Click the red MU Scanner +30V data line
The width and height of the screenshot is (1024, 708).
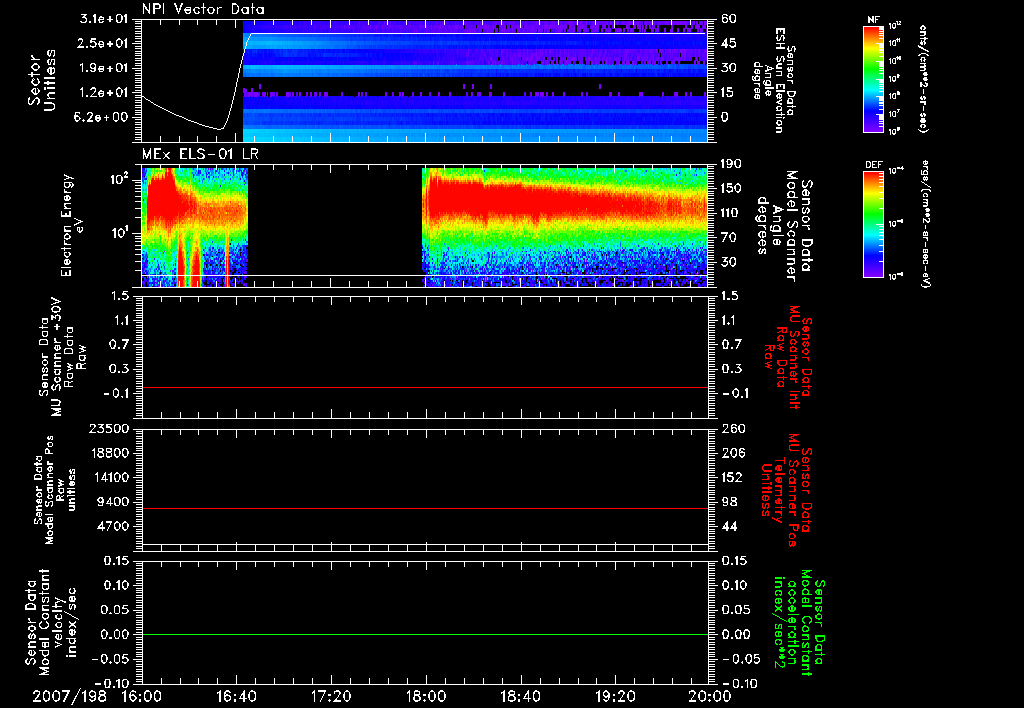pos(425,387)
